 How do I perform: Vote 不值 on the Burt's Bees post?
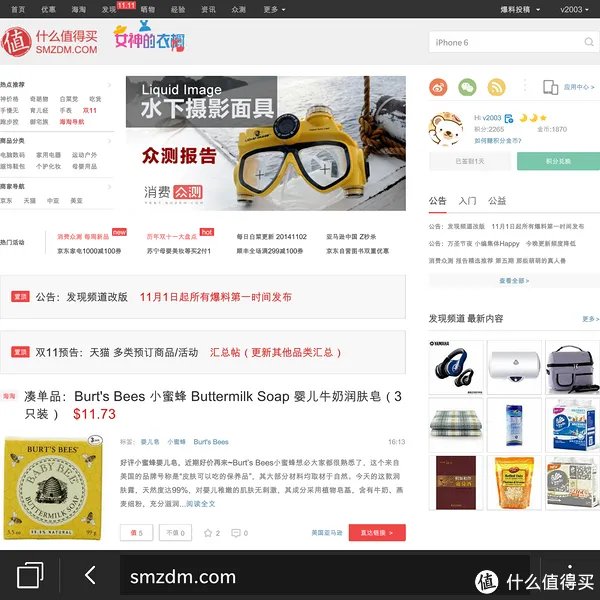click(x=175, y=532)
